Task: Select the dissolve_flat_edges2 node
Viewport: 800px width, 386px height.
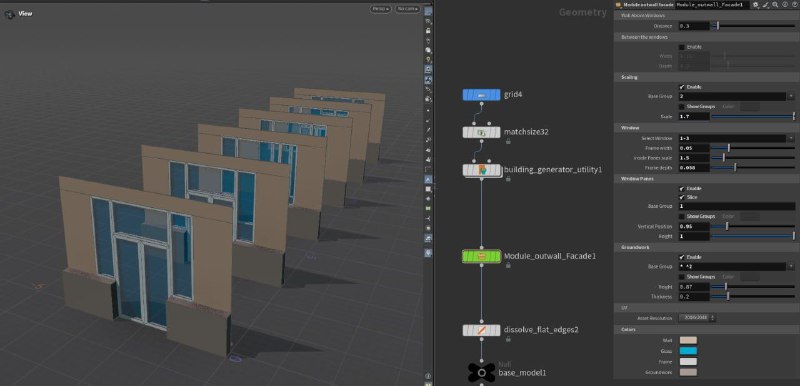Action: tap(481, 330)
